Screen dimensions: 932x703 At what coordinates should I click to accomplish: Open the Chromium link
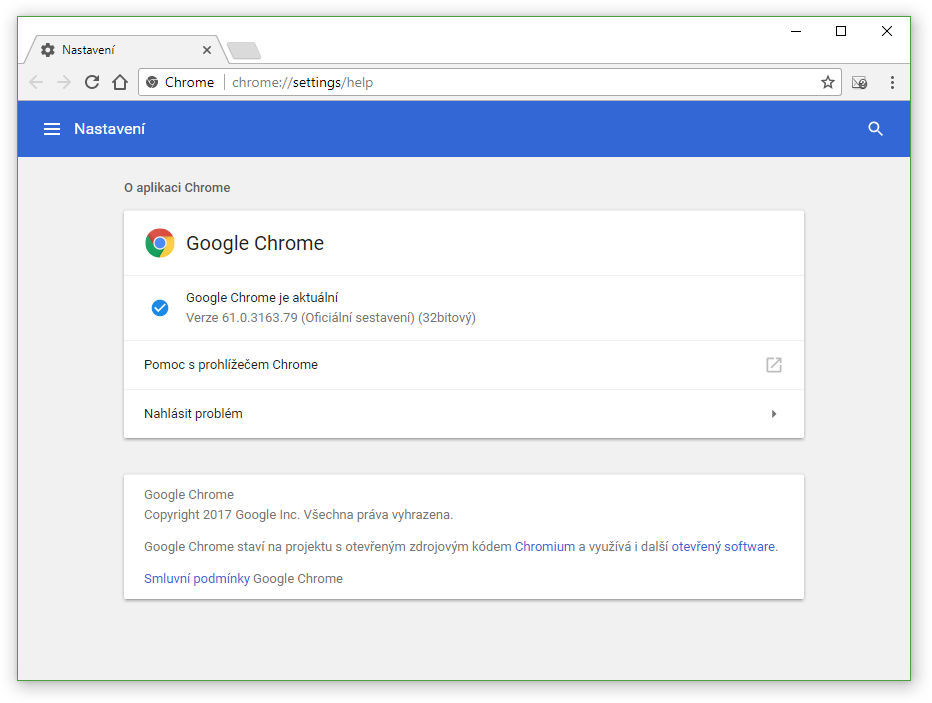[544, 547]
